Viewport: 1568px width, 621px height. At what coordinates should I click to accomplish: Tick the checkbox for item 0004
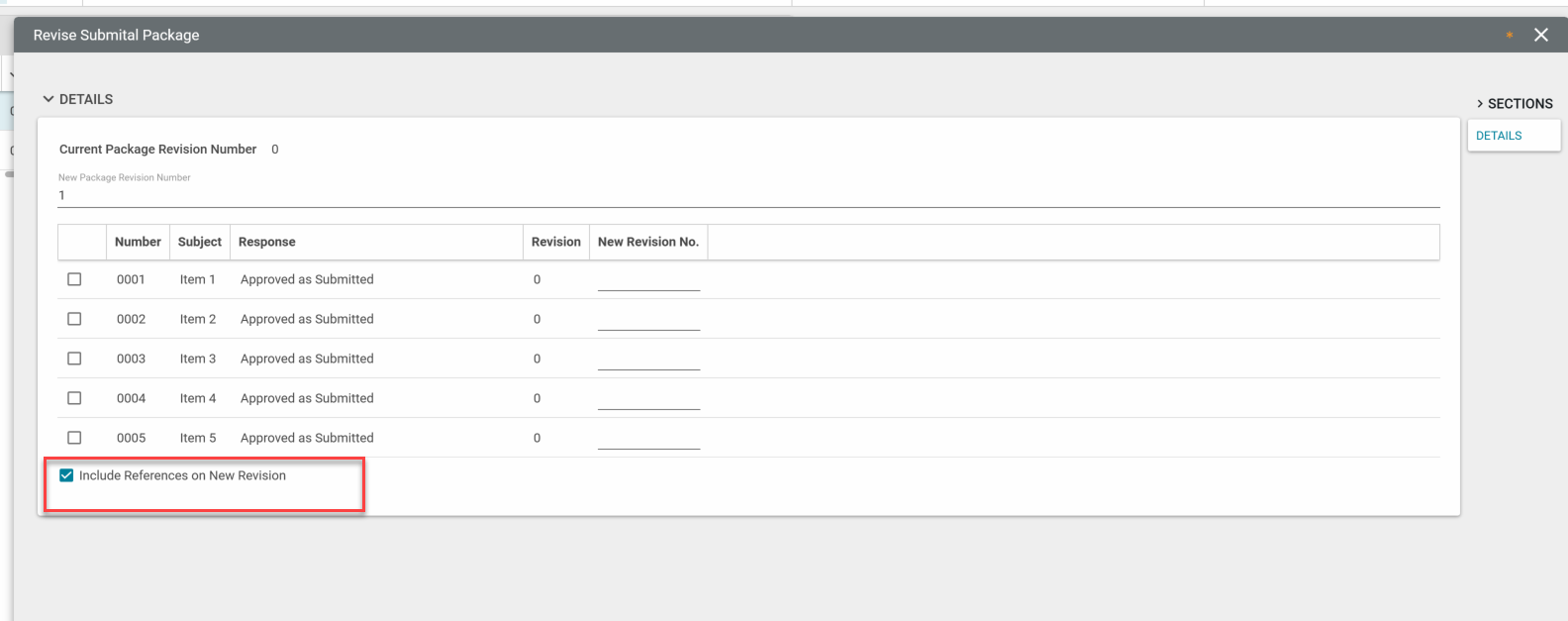(74, 398)
